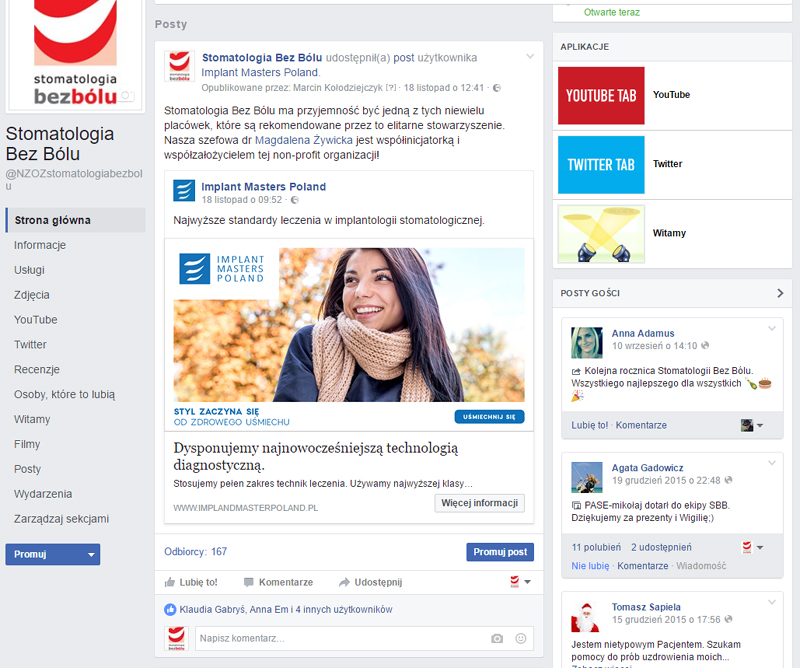Open the Witamy app icon
The width and height of the screenshot is (800, 668).
pos(600,233)
